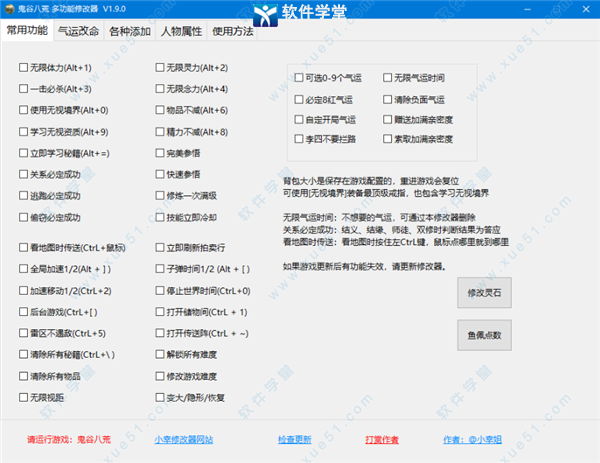The width and height of the screenshot is (600, 463).
Task: Enable 物品不减(Alt+6) checkbox
Action: [x=161, y=110]
